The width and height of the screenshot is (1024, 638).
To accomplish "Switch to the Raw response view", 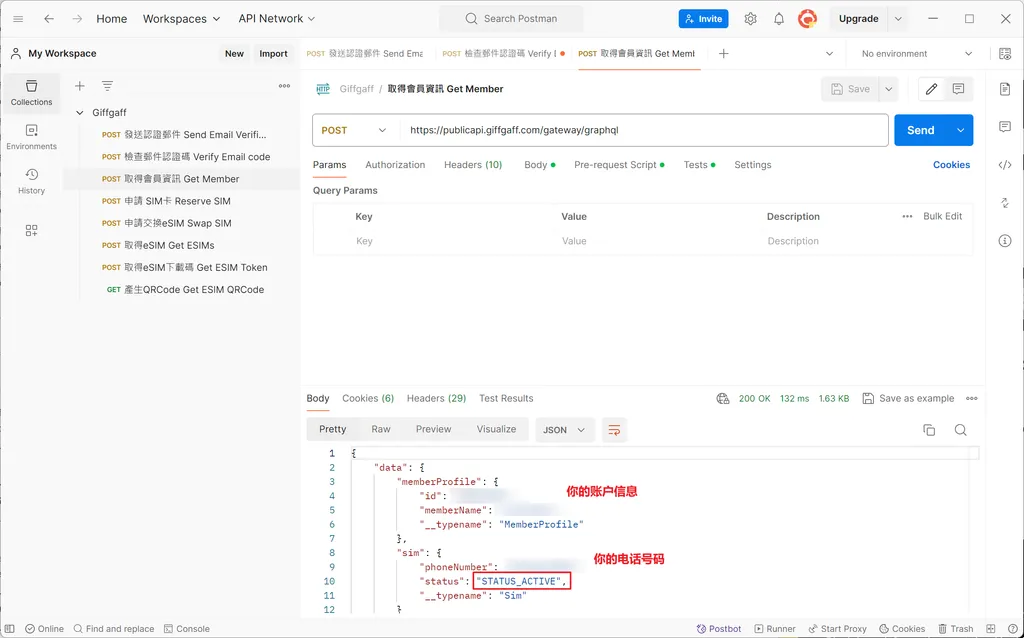I will 381,429.
